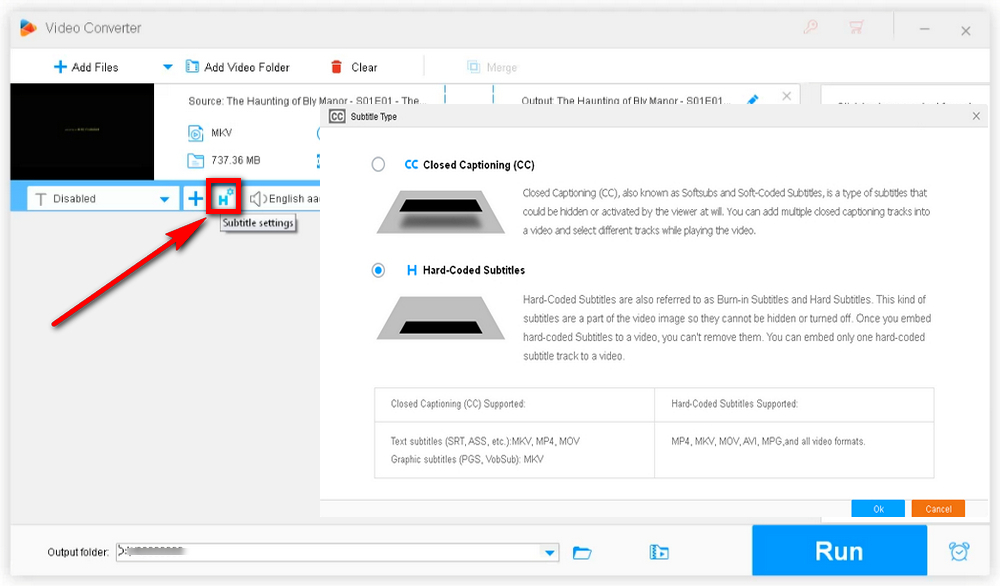
Task: Click the big Run button
Action: [x=839, y=551]
